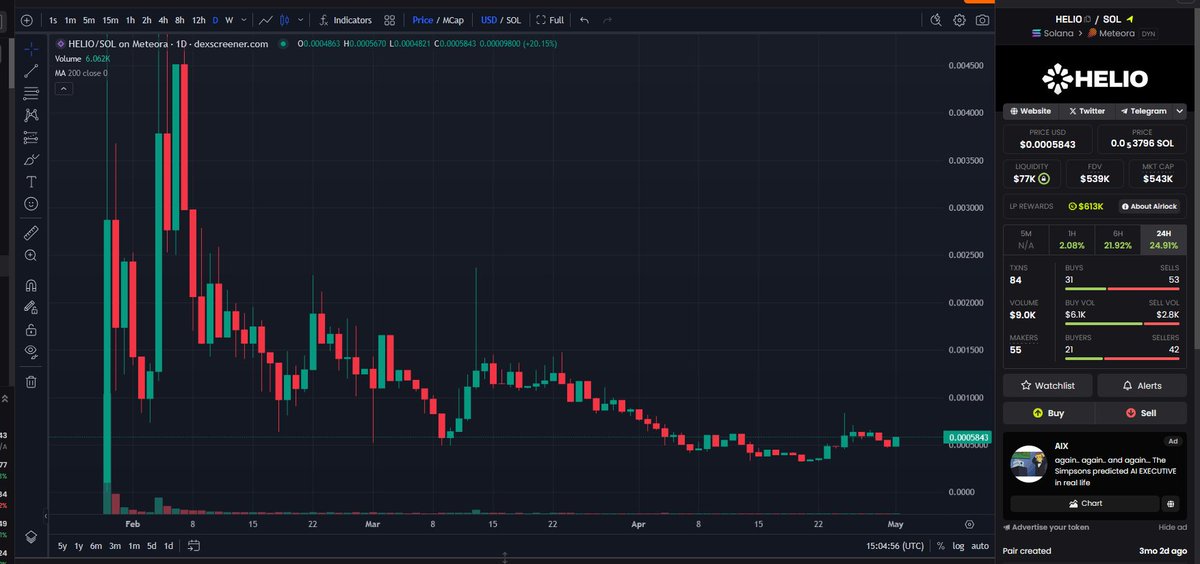Viewport: 1200px width, 564px height.
Task: Select the 5M stats tab
Action: point(1026,239)
